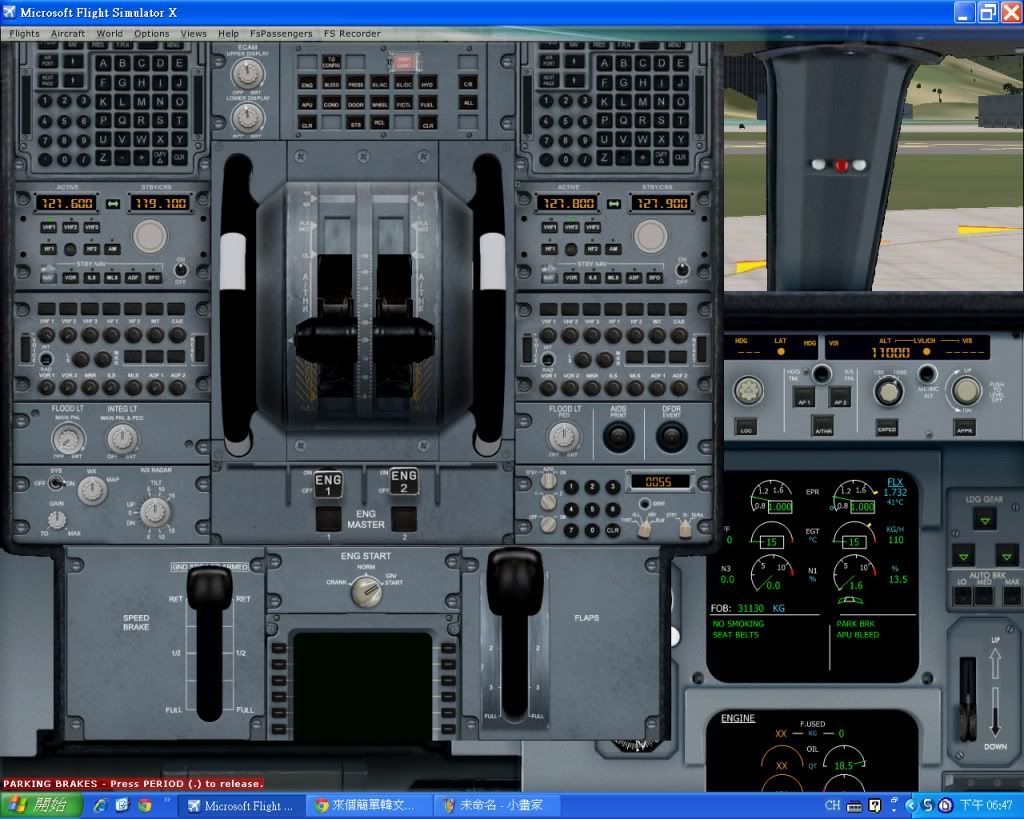Click the AIDS PRINT button

(x=618, y=437)
